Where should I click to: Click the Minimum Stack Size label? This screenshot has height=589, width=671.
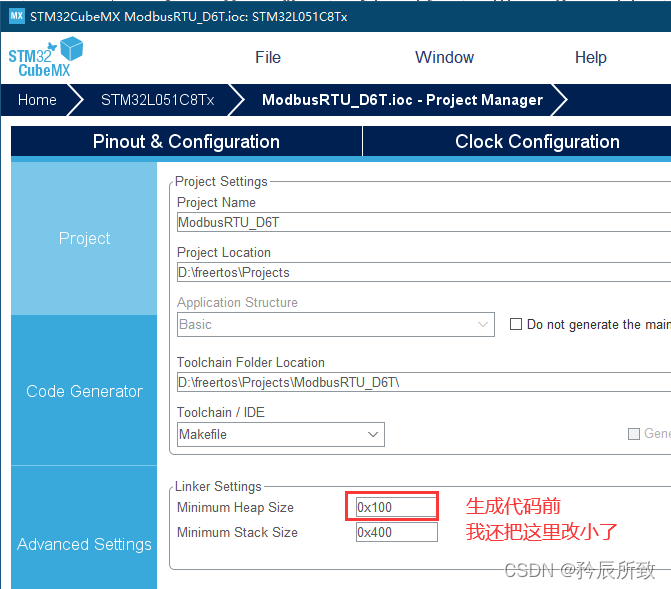click(x=238, y=532)
